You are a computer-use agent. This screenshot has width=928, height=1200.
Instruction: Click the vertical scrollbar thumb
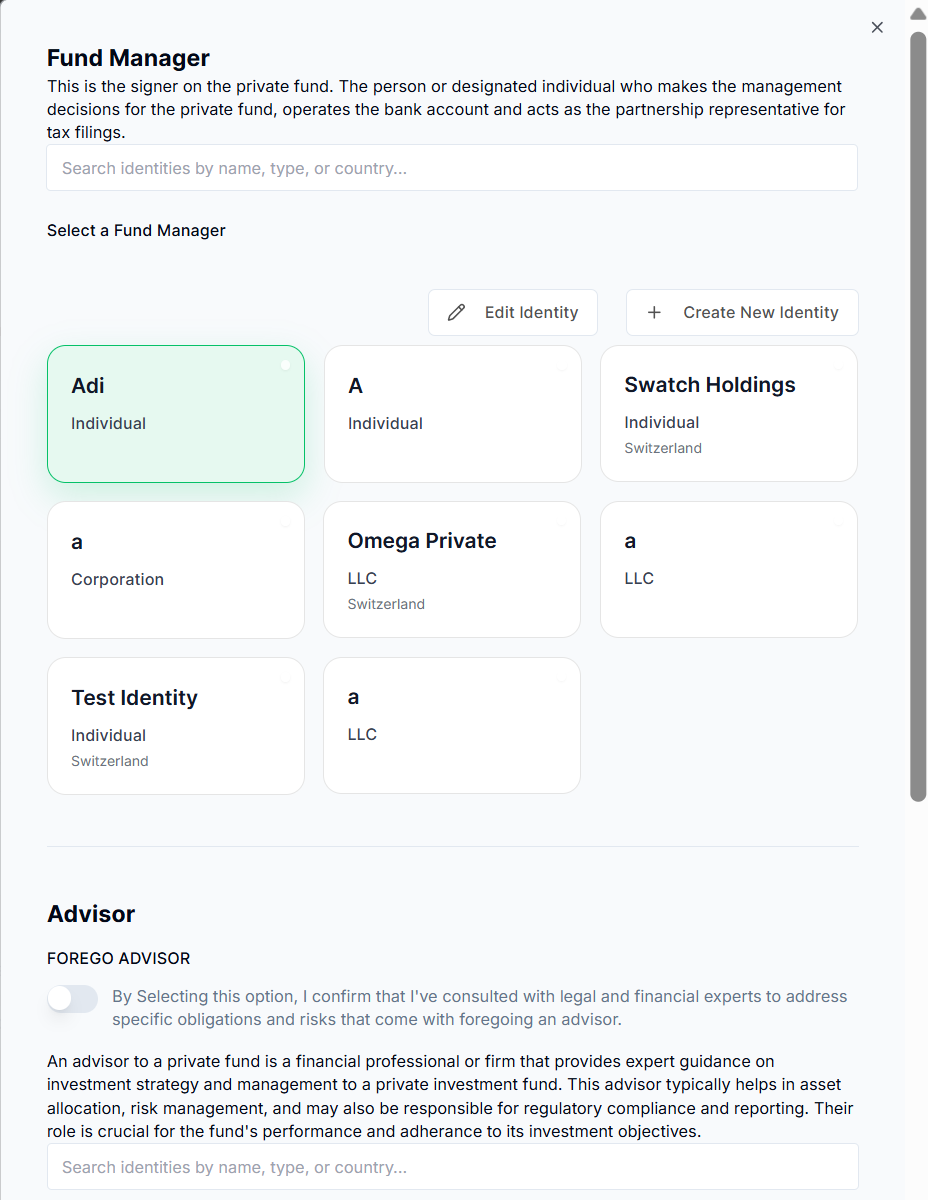point(918,416)
